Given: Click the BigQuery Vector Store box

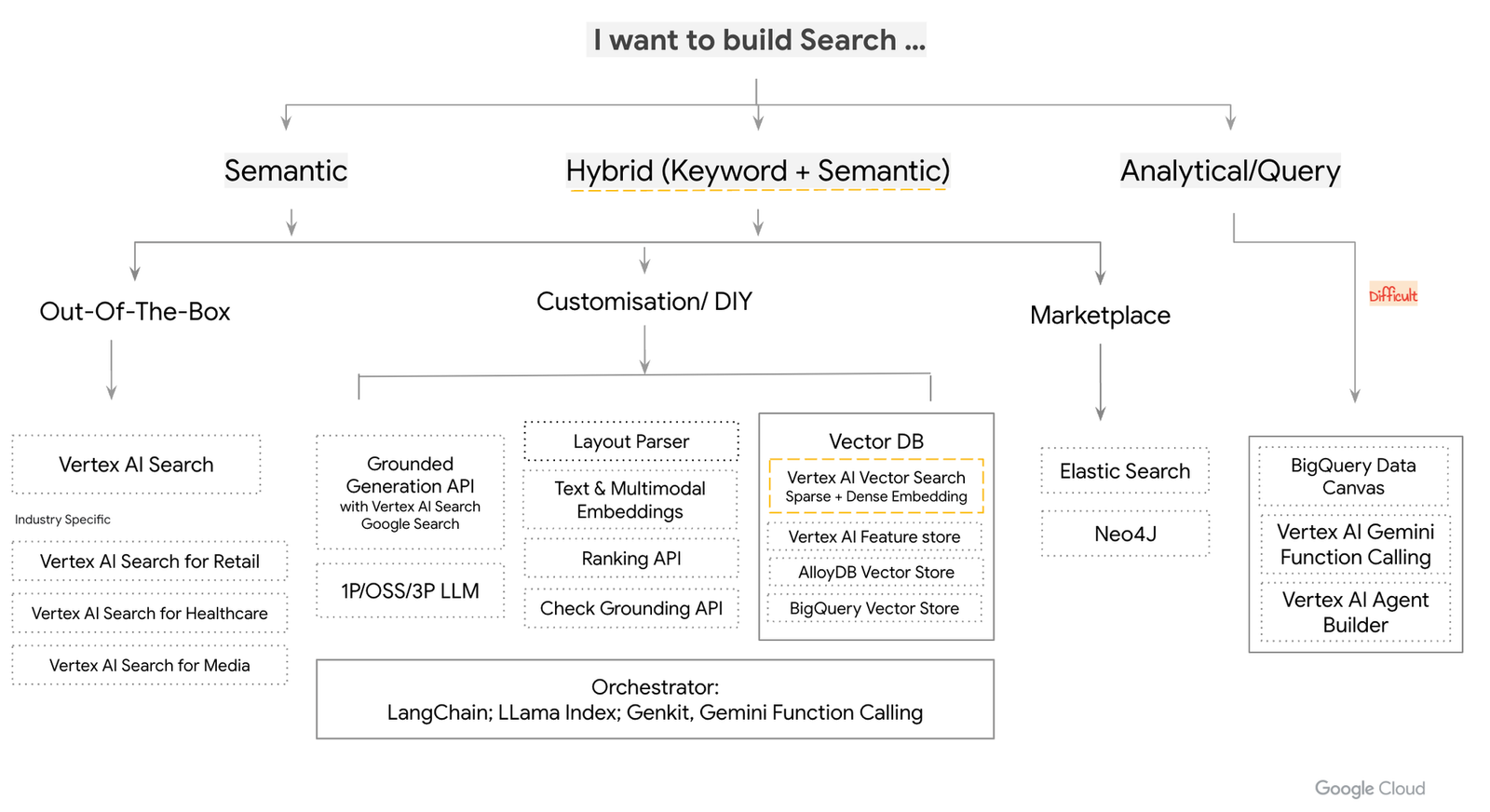Looking at the screenshot, I should [x=874, y=609].
